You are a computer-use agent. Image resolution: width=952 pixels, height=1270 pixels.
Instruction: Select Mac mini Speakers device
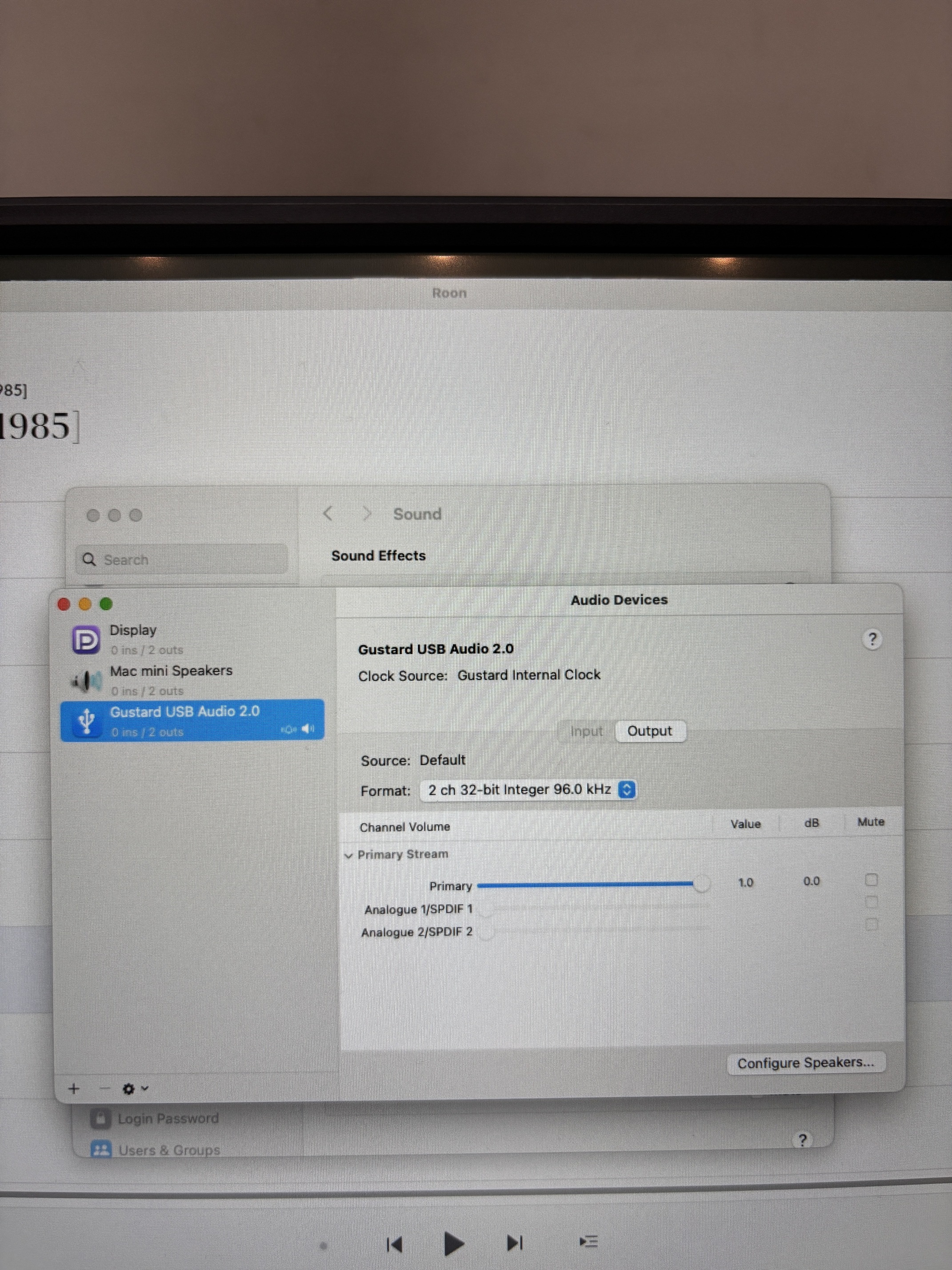(192, 680)
